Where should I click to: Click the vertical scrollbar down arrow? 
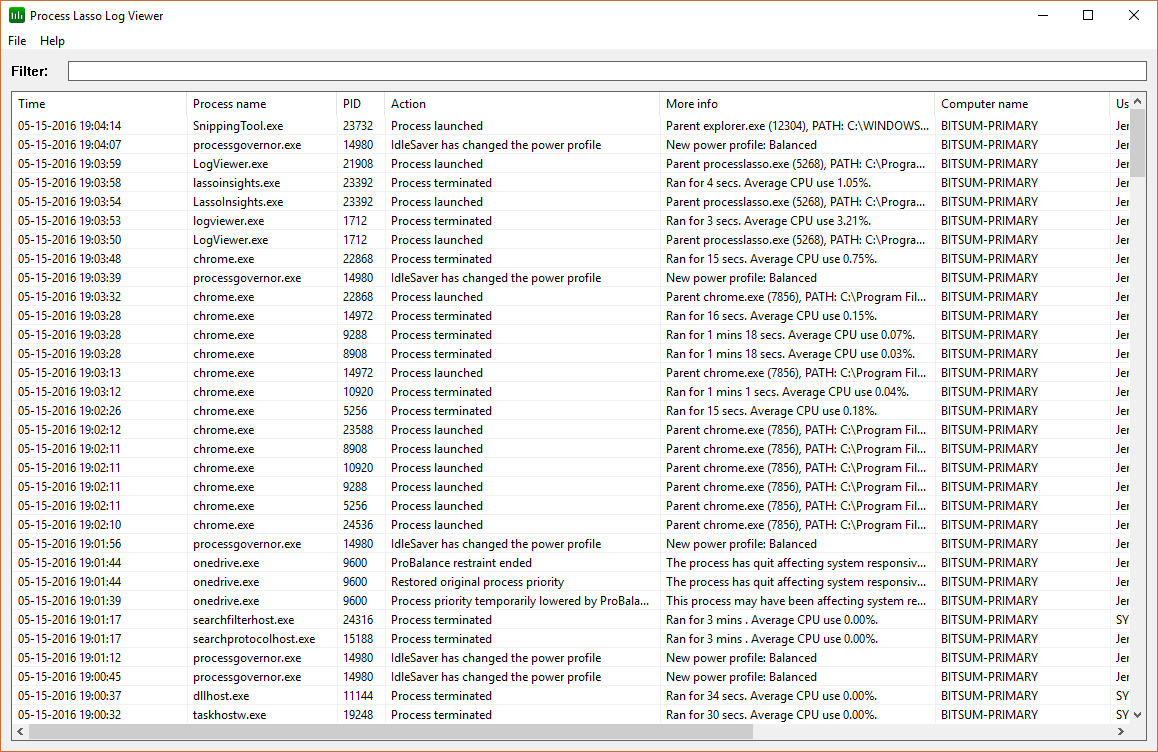(x=1137, y=714)
